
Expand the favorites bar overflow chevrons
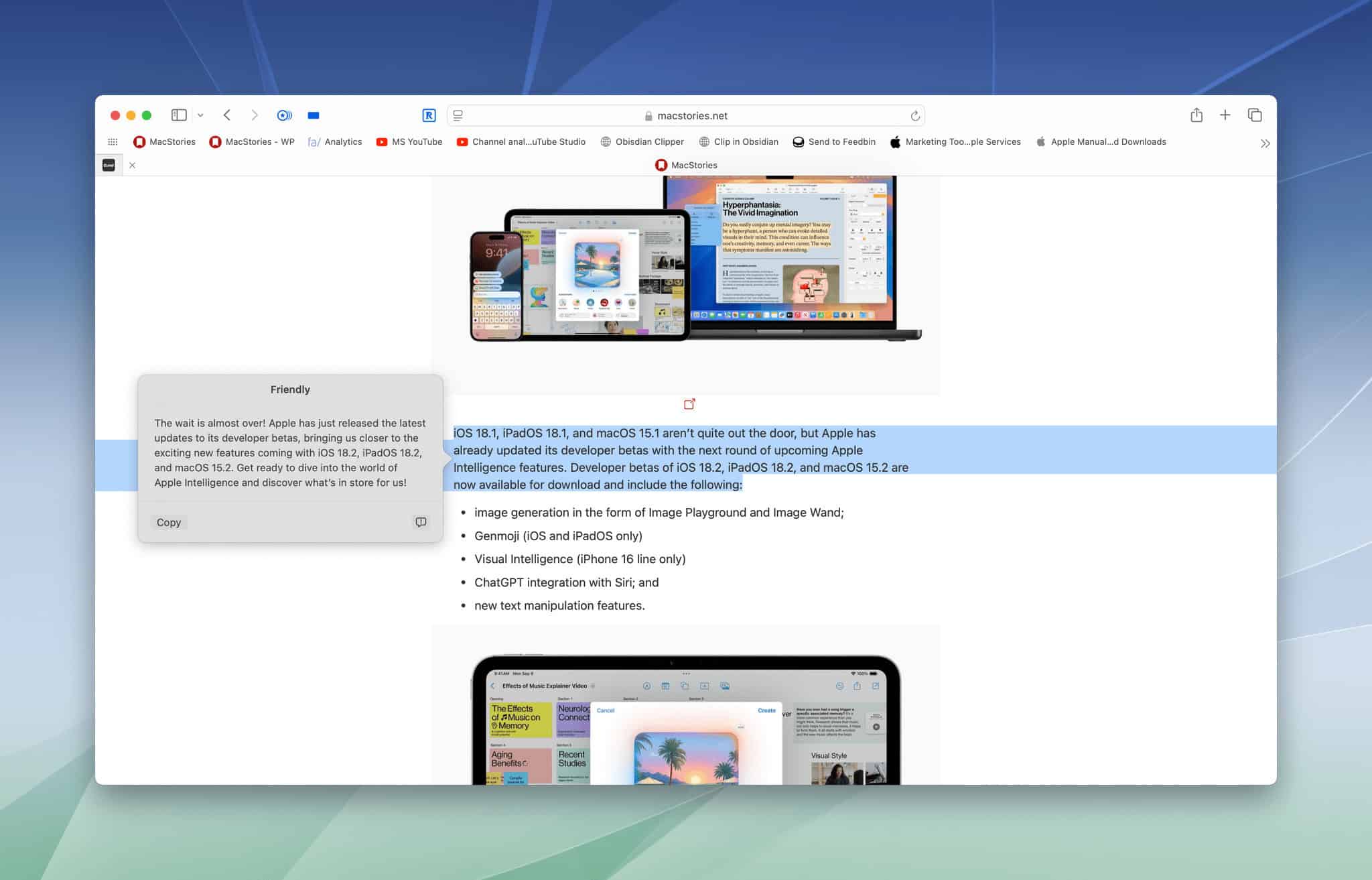click(1265, 143)
